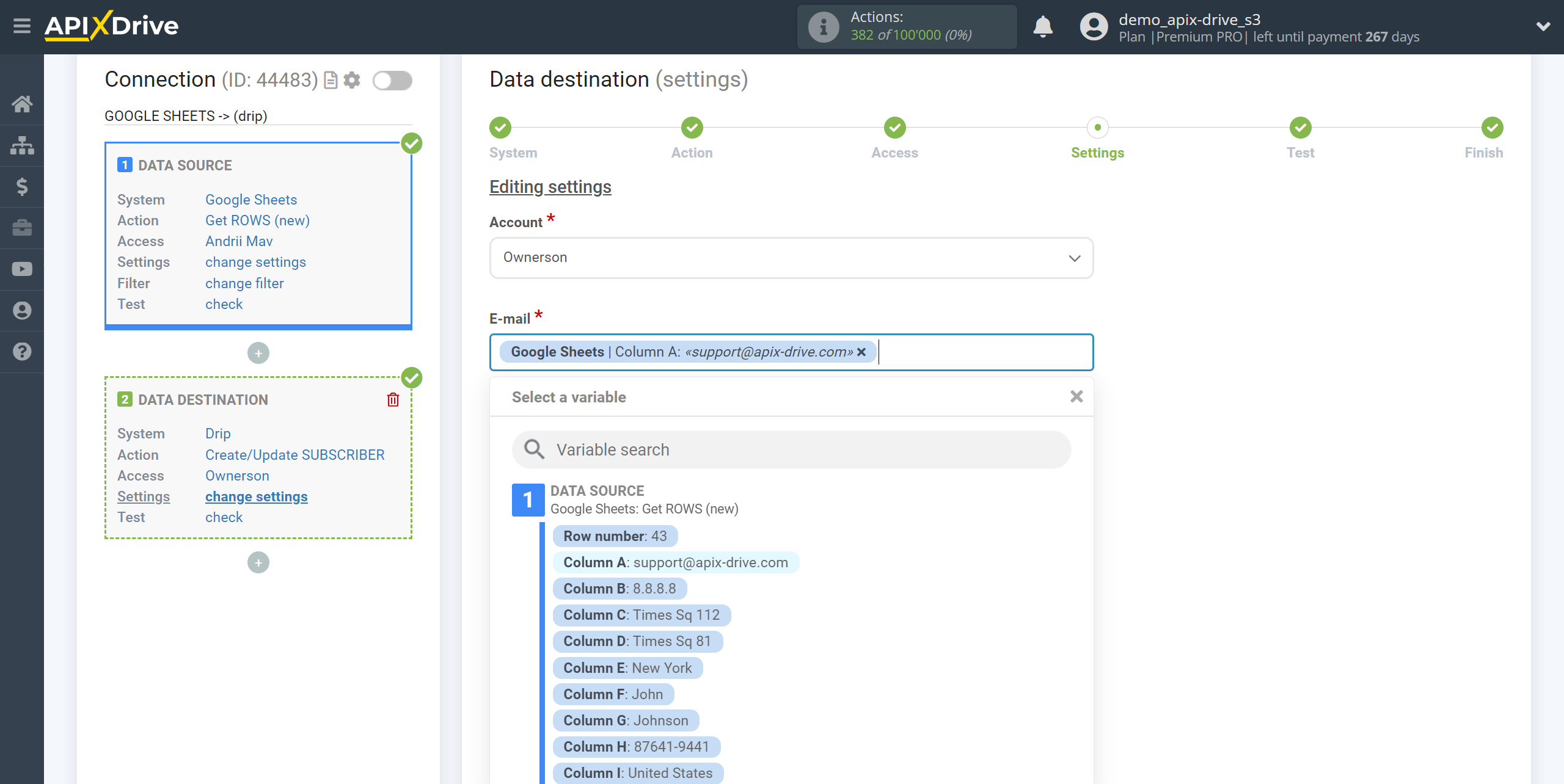Go to Action step

692,128
